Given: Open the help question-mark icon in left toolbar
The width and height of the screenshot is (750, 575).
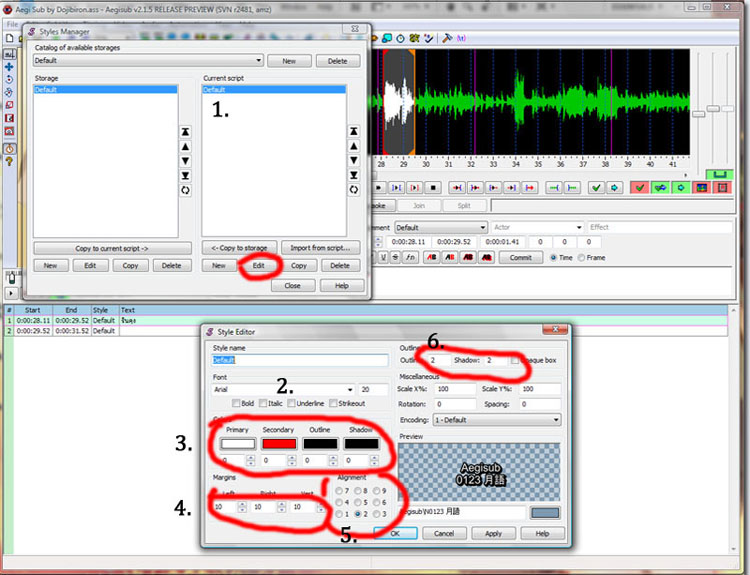Looking at the screenshot, I should tap(9, 162).
